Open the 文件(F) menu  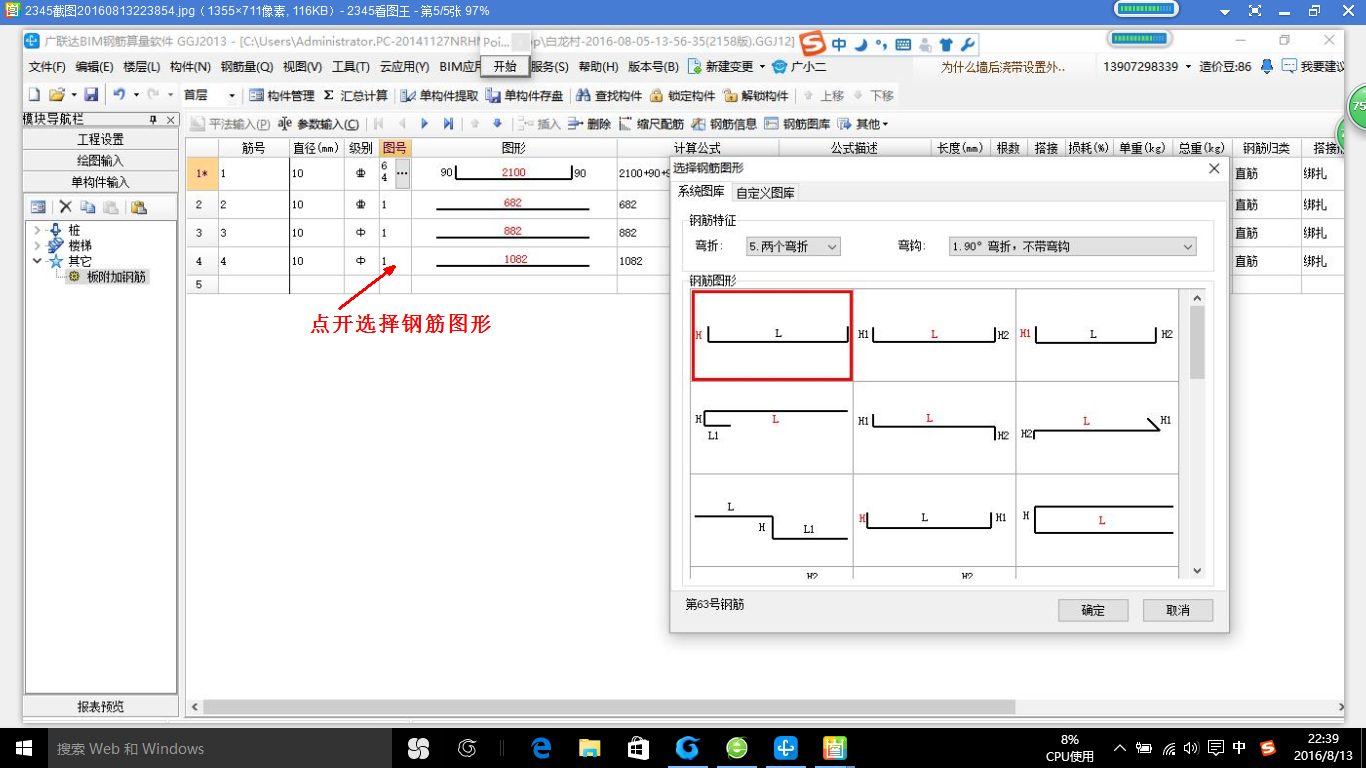tap(47, 67)
